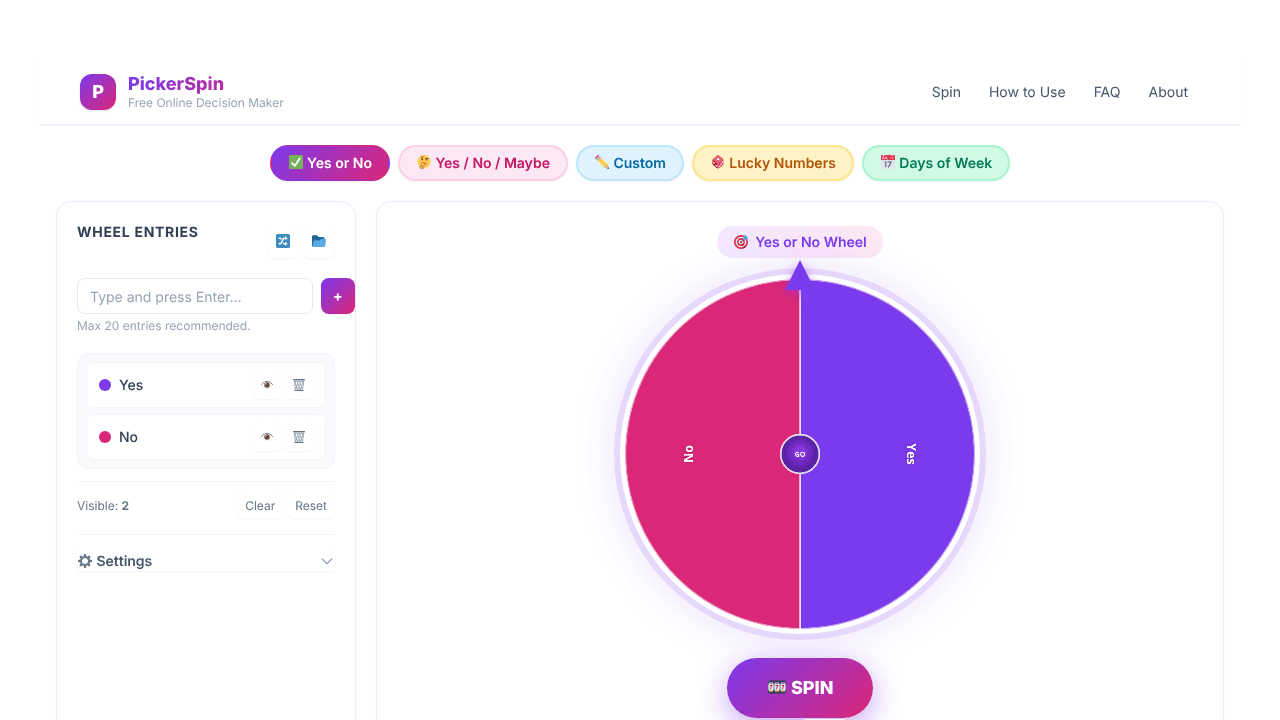Focus the Type and press Enter field
This screenshot has width=1280, height=720.
point(195,296)
